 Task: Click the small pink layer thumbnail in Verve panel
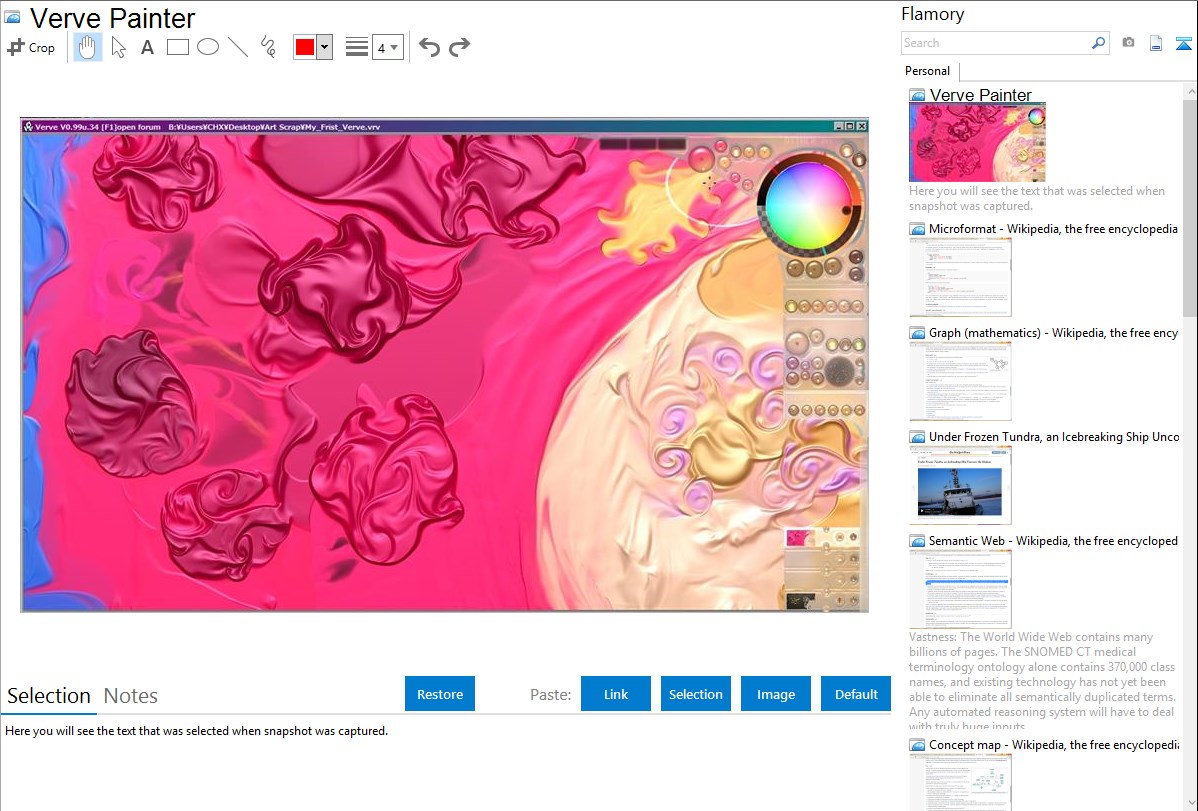pyautogui.click(x=800, y=538)
